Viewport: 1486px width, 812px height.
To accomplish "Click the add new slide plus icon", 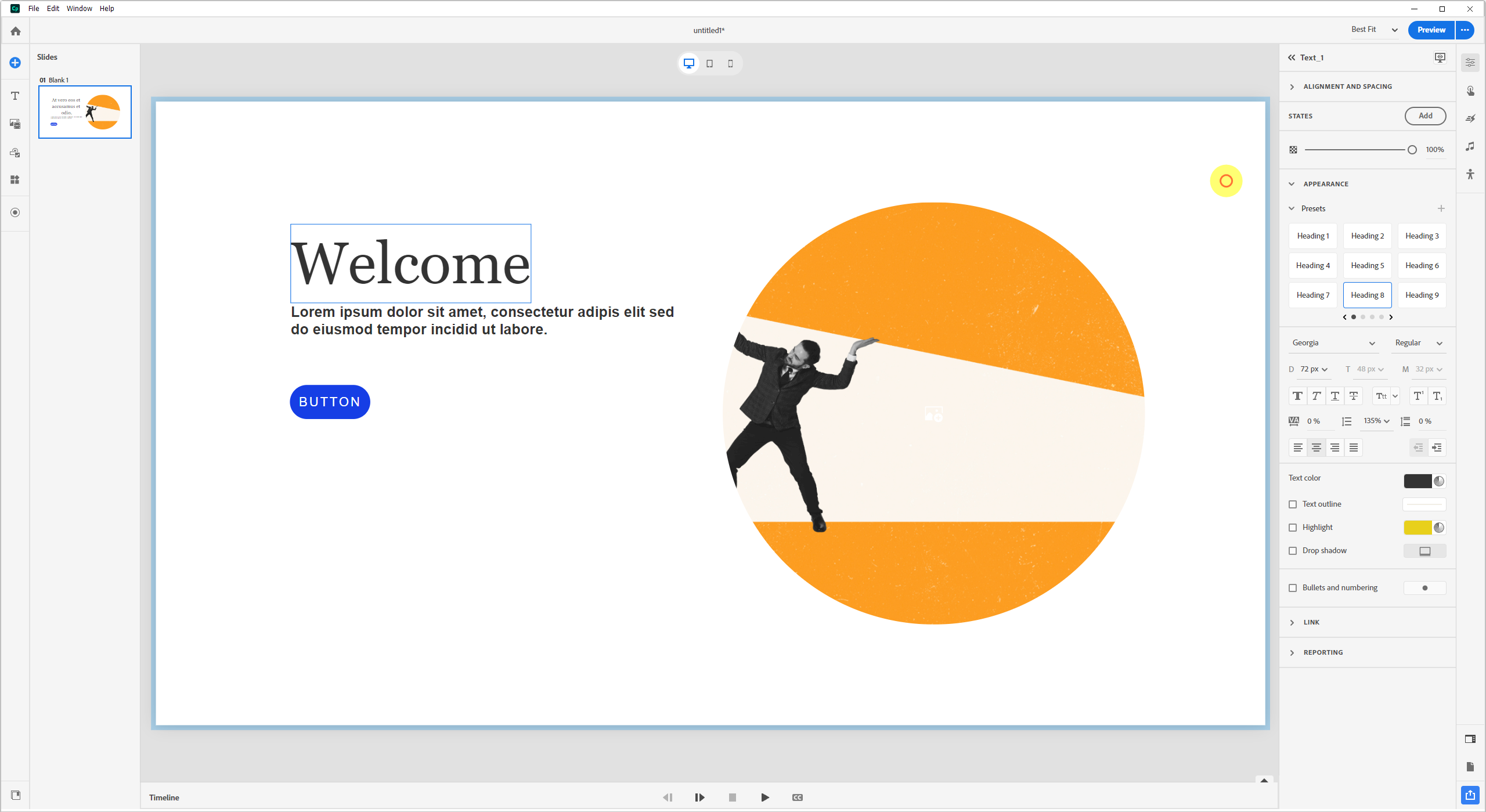I will pyautogui.click(x=15, y=63).
